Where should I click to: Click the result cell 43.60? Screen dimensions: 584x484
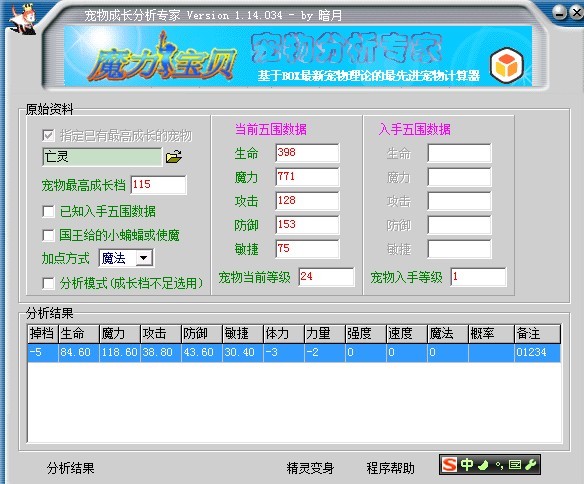[x=201, y=352]
